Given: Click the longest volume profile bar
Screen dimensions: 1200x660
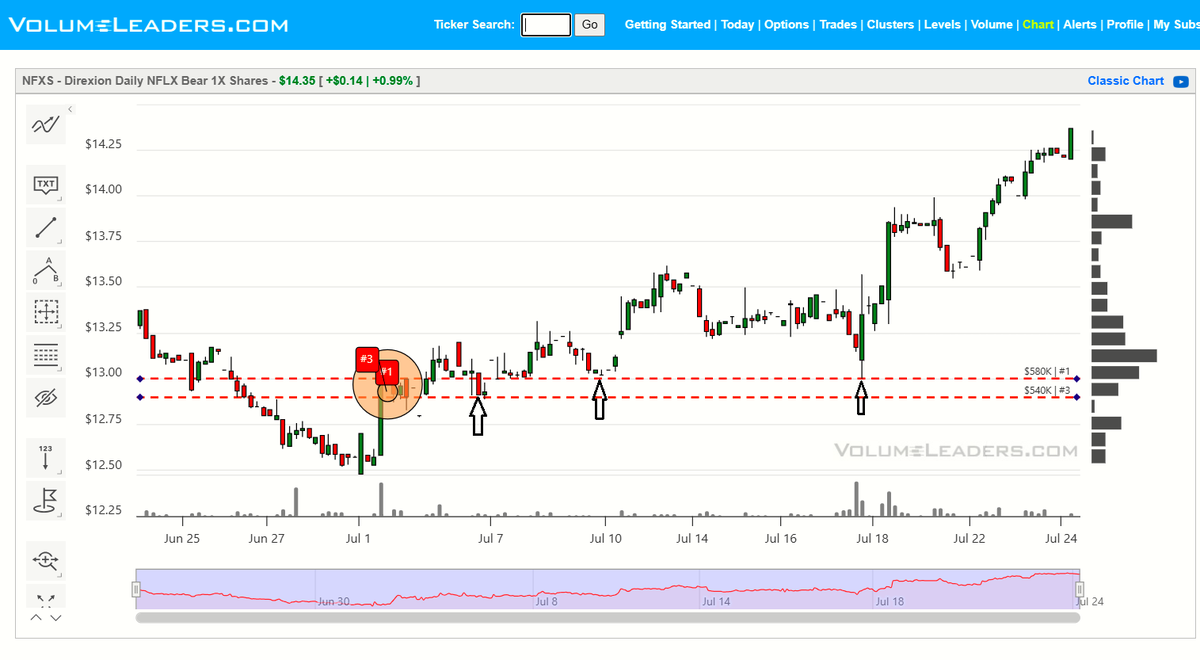Looking at the screenshot, I should click(x=1124, y=355).
